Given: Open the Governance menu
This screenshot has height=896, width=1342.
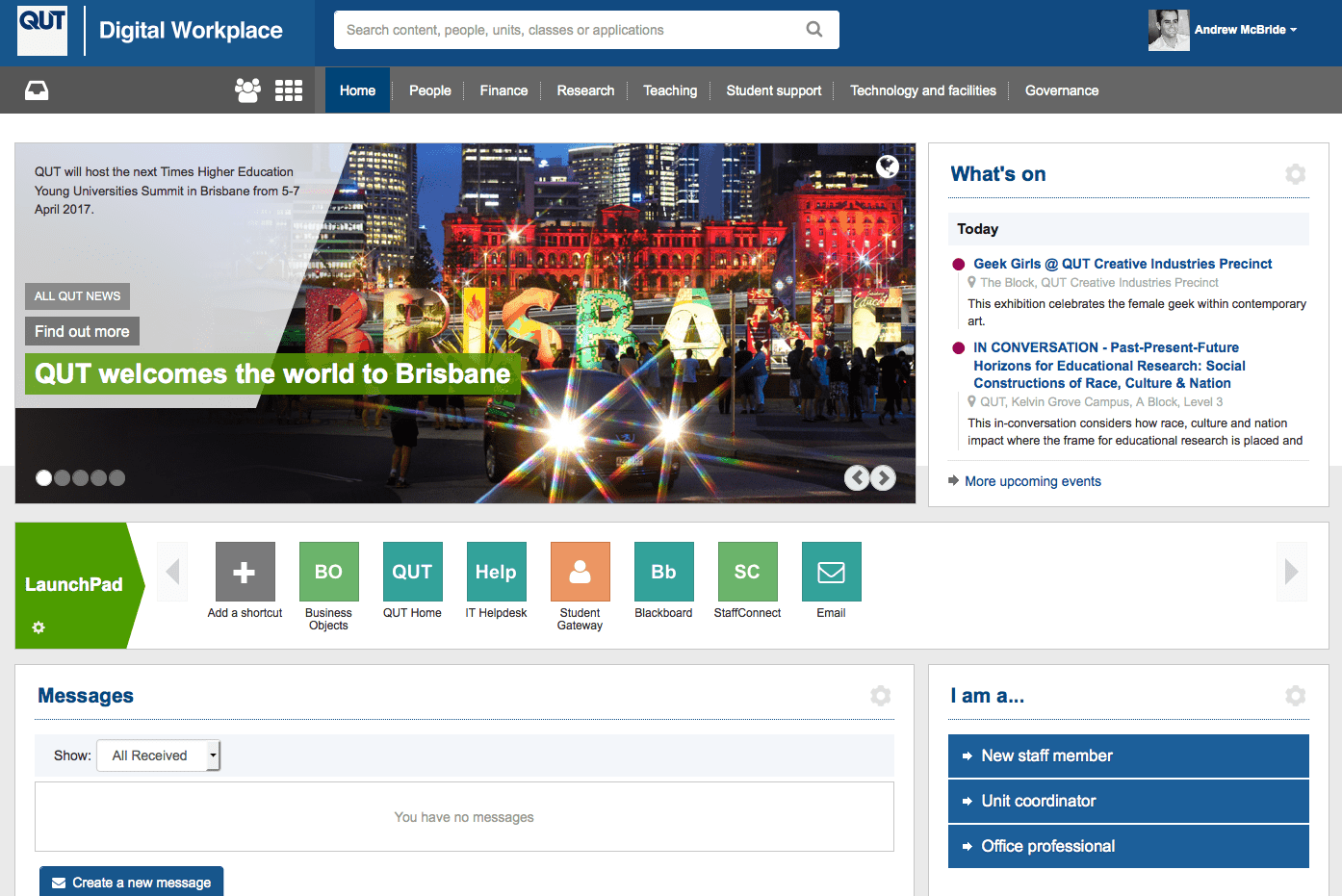Looking at the screenshot, I should coord(1062,90).
